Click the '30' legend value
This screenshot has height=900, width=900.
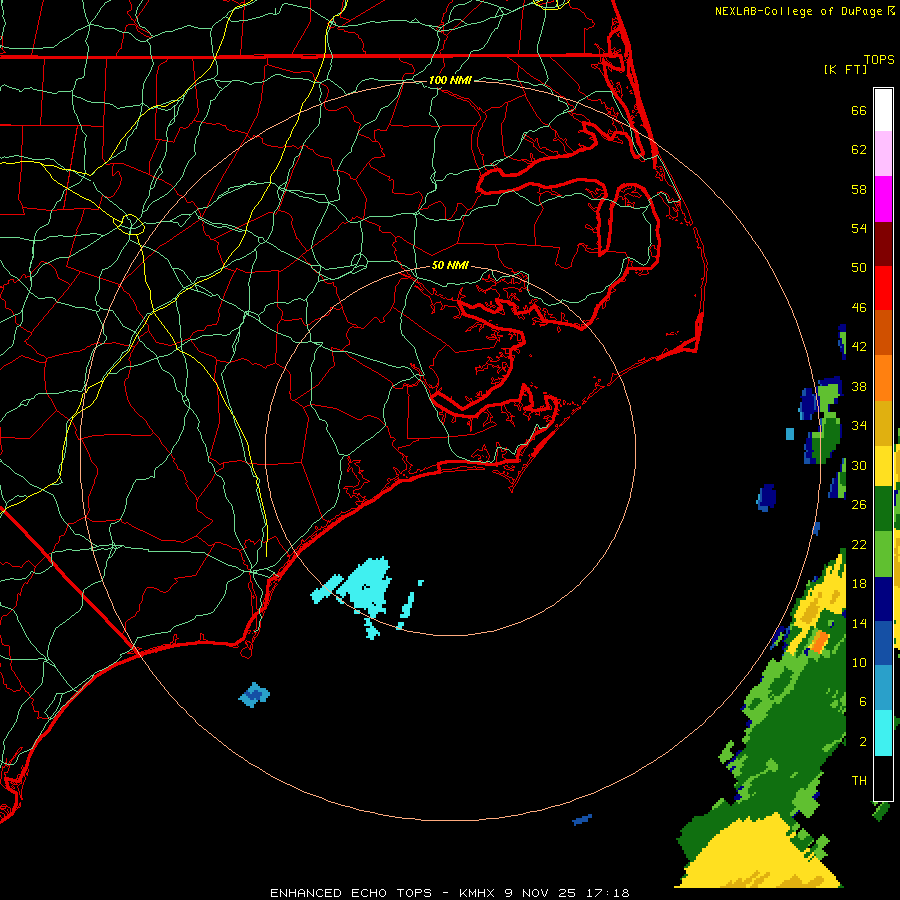[x=859, y=465]
